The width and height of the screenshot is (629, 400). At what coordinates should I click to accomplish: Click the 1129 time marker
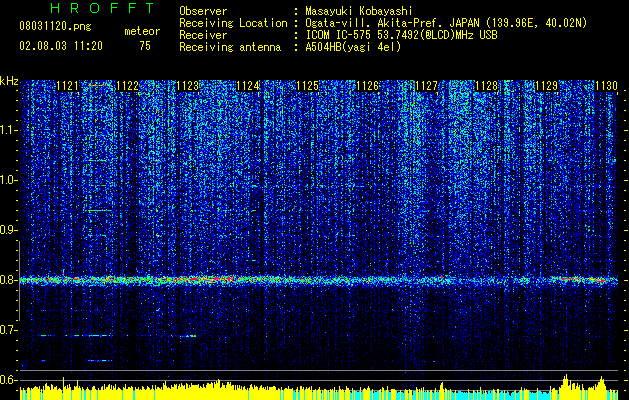tap(547, 85)
